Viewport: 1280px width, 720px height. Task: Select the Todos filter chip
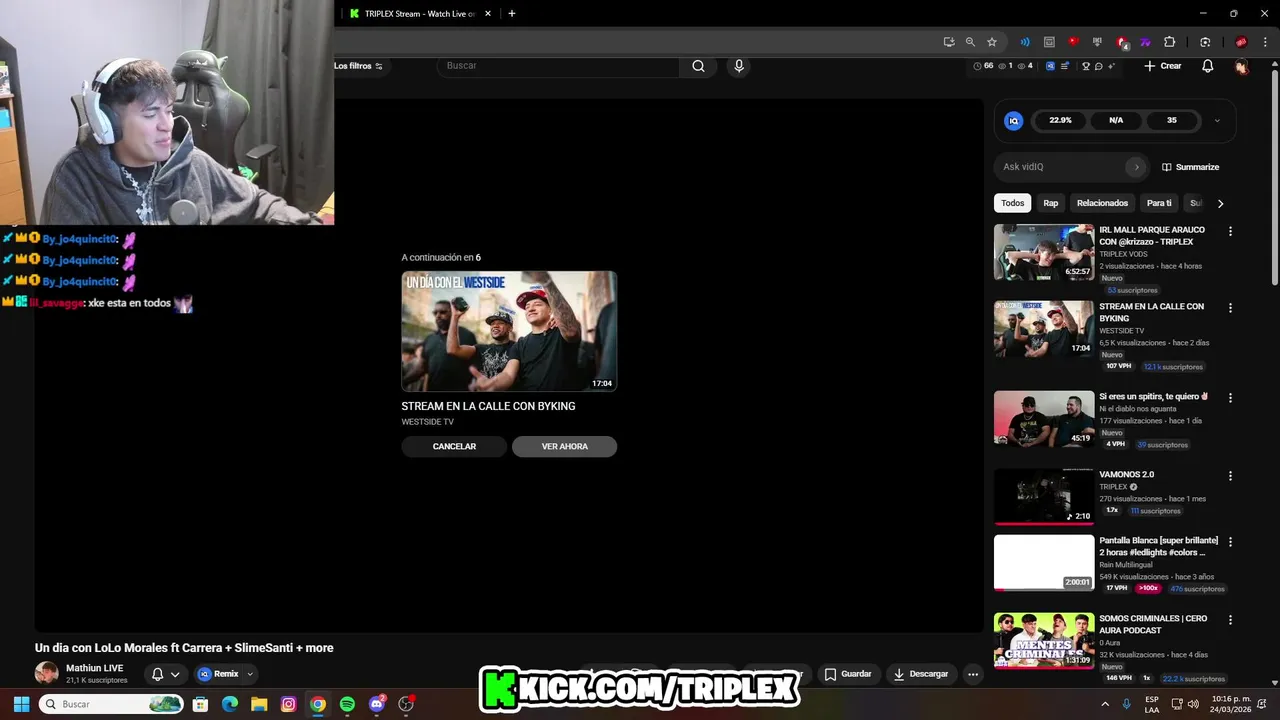(1012, 203)
